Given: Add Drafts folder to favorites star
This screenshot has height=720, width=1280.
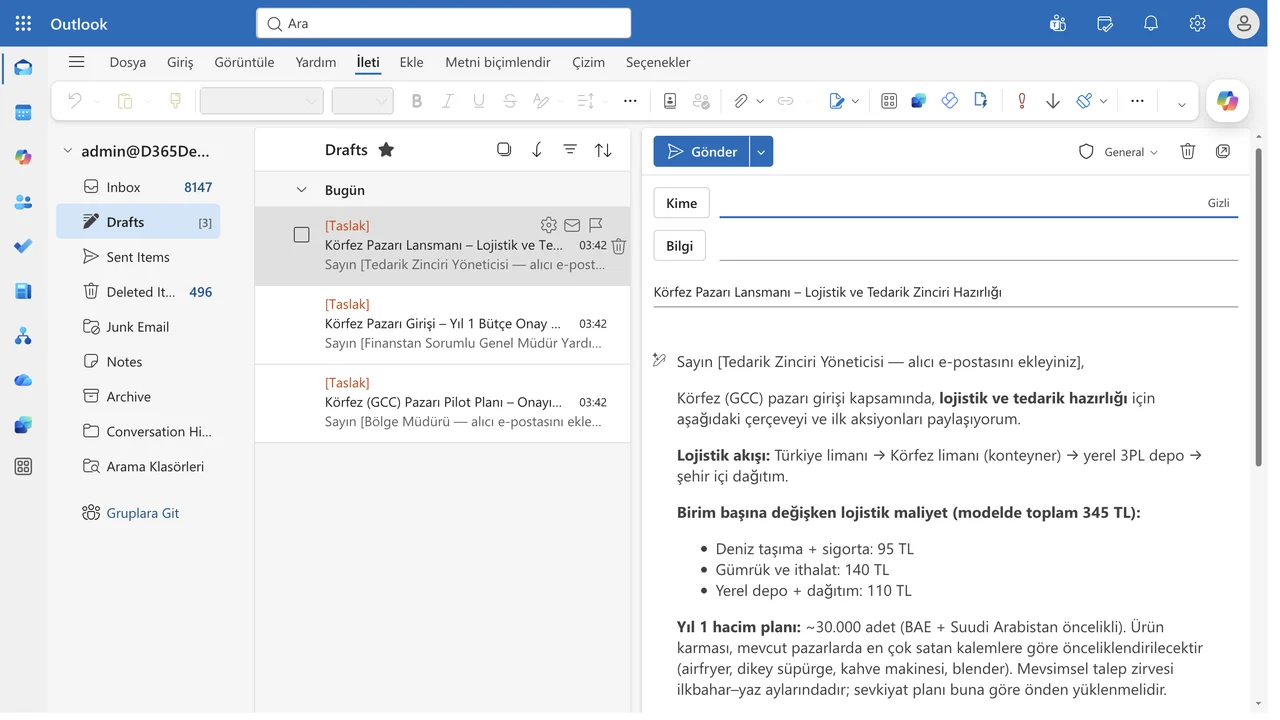Looking at the screenshot, I should click(x=386, y=149).
